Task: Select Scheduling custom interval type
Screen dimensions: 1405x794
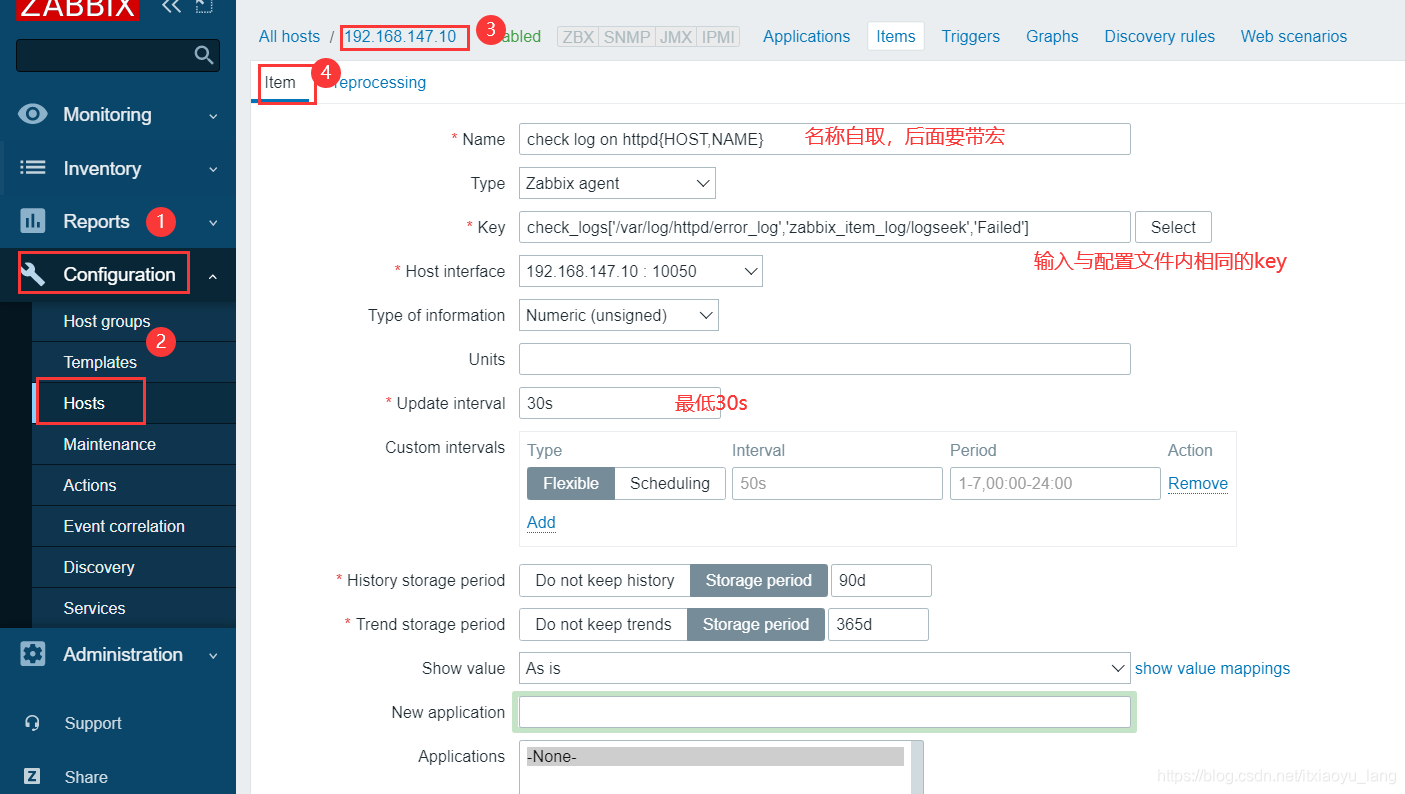Action: tap(670, 483)
